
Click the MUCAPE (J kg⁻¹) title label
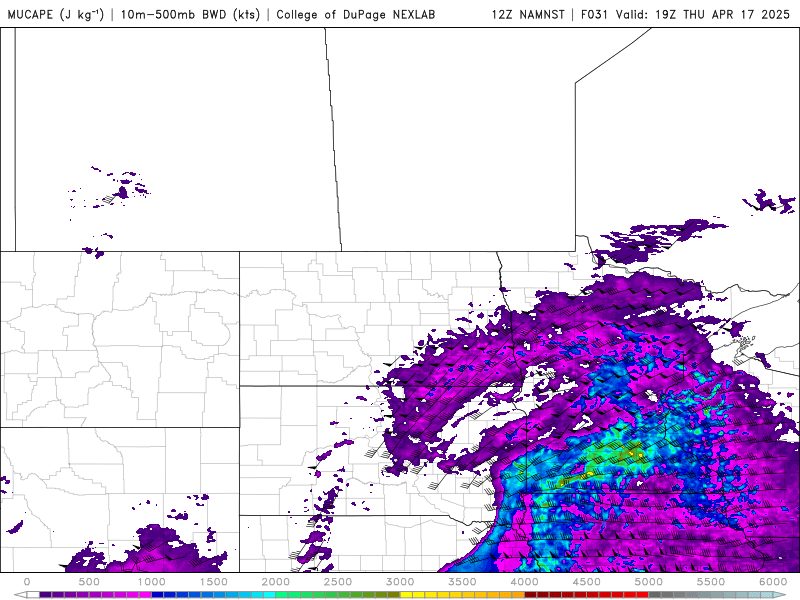click(x=56, y=14)
